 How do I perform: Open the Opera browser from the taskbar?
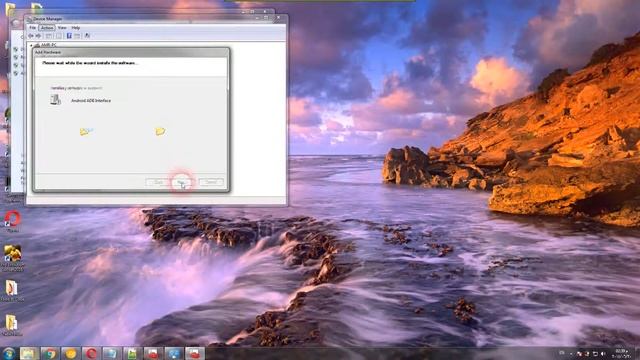(91, 353)
